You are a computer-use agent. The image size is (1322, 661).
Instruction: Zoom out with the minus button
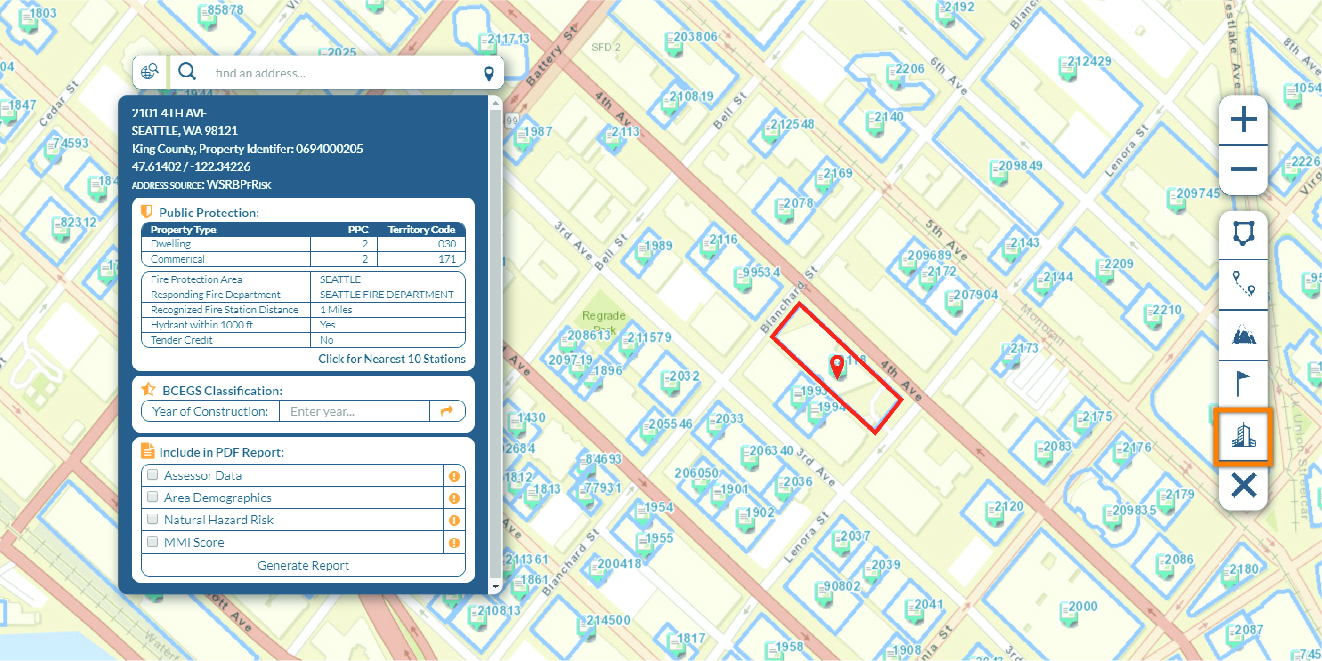tap(1243, 170)
